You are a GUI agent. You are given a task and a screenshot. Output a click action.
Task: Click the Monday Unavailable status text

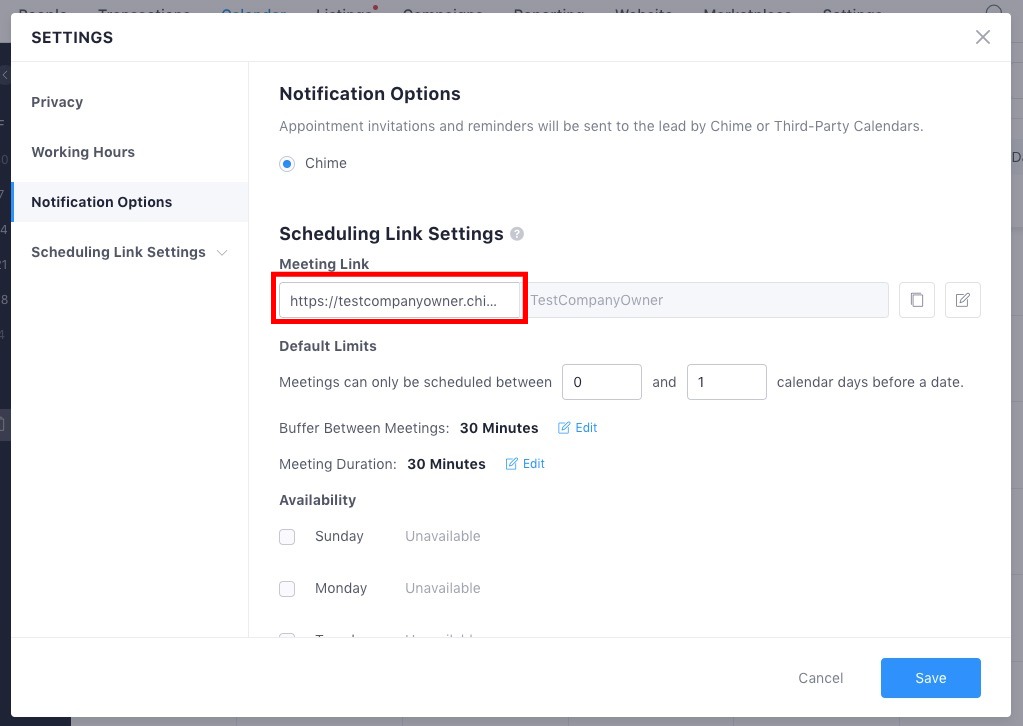click(443, 588)
